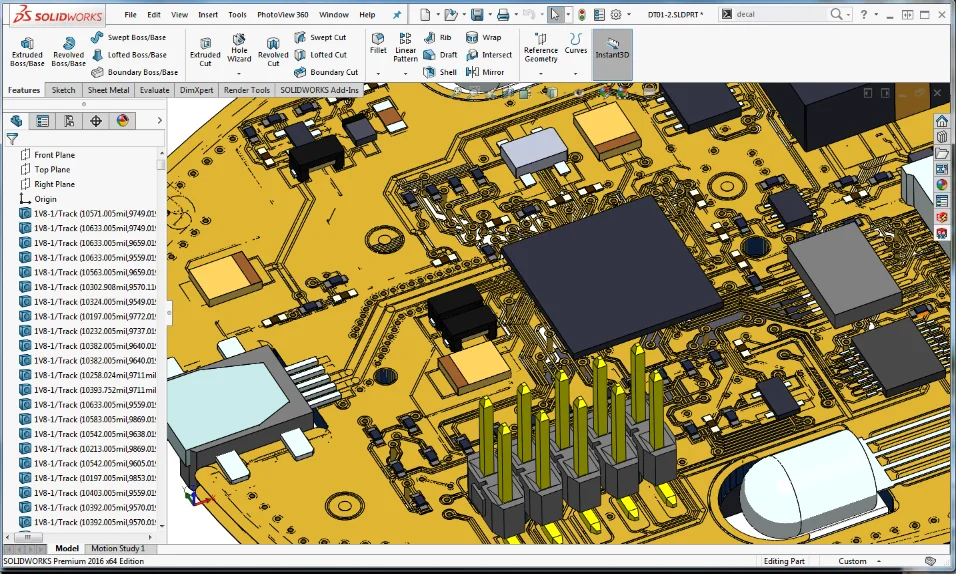Choose the Fillet feature tool

click(378, 44)
